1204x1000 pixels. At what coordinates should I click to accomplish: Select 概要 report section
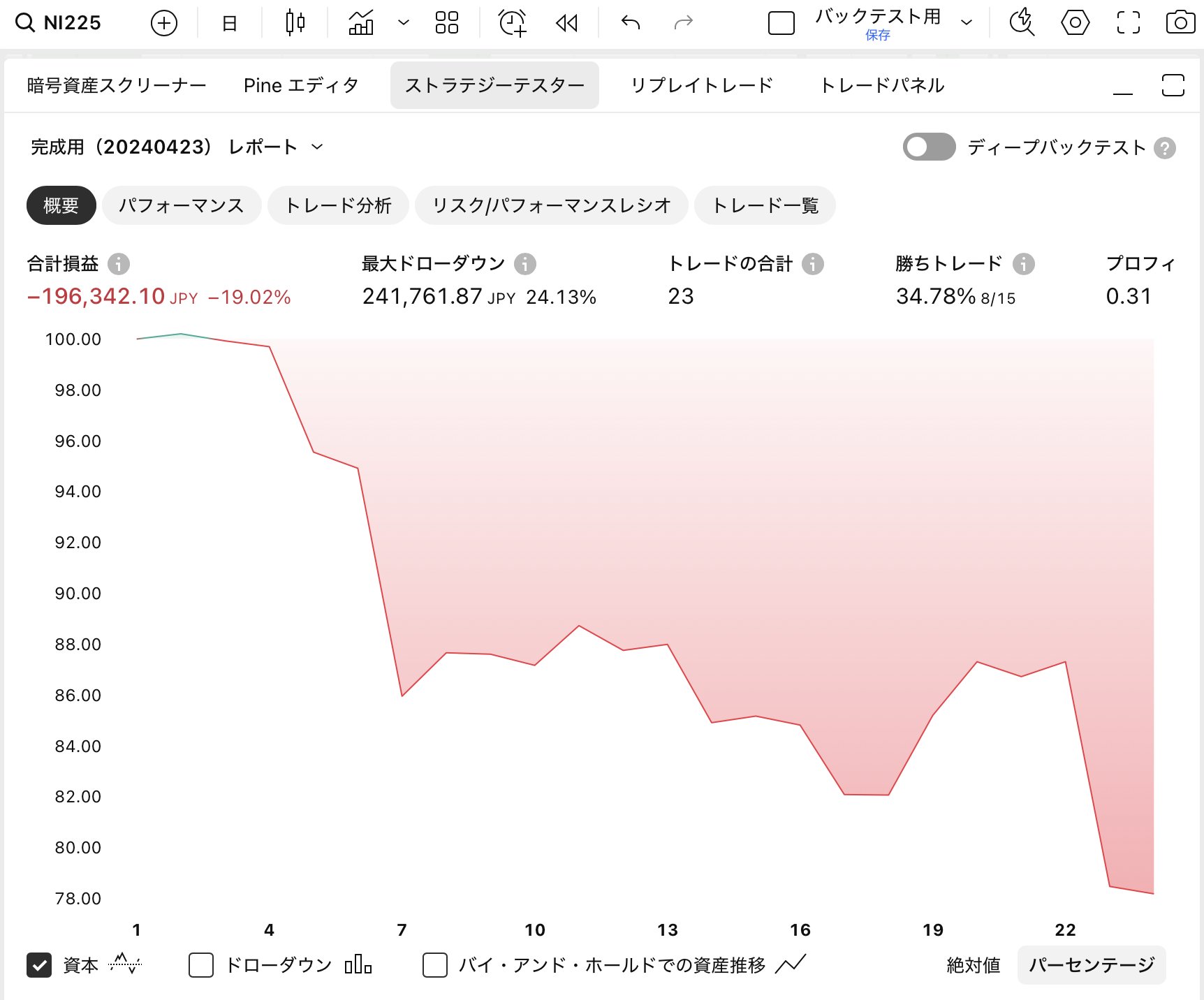(61, 205)
